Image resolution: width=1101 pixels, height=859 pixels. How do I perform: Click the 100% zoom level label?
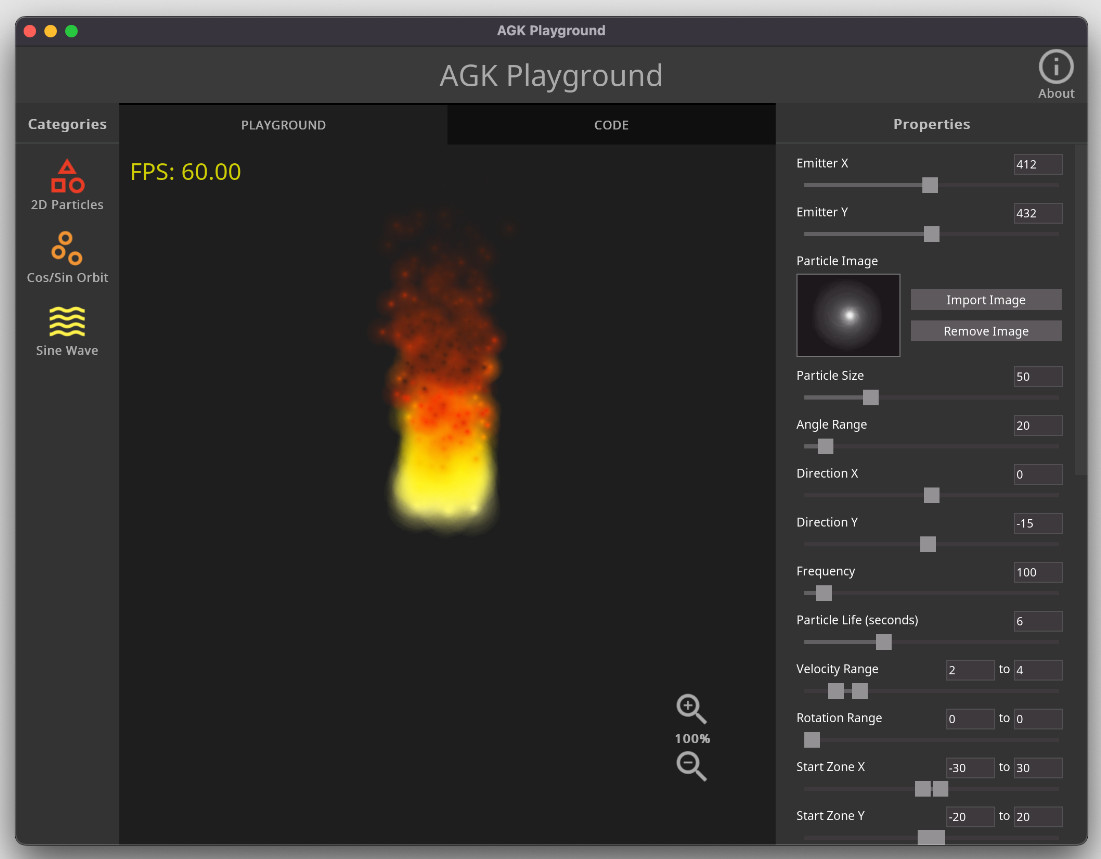[x=692, y=738]
